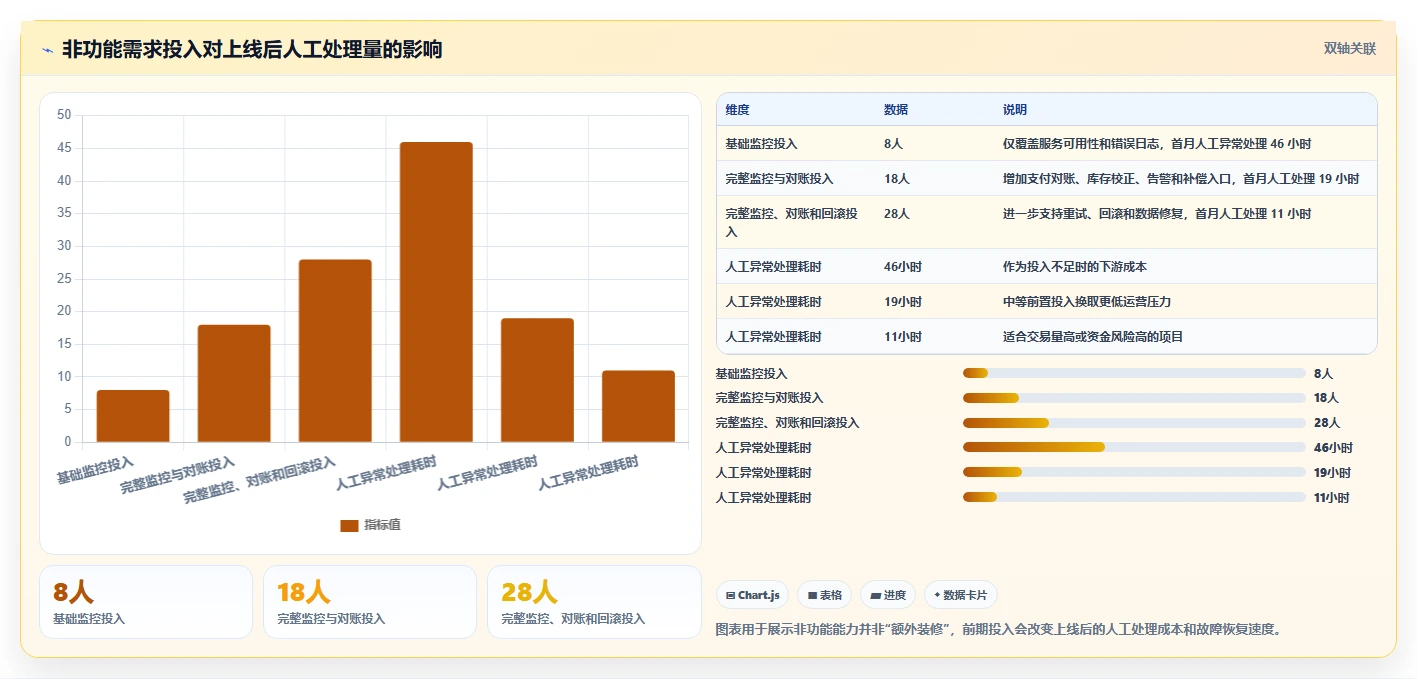Click the panel title 非功能需求投入对上线后人工处理量的影响
The height and width of the screenshot is (679, 1417).
[252, 49]
